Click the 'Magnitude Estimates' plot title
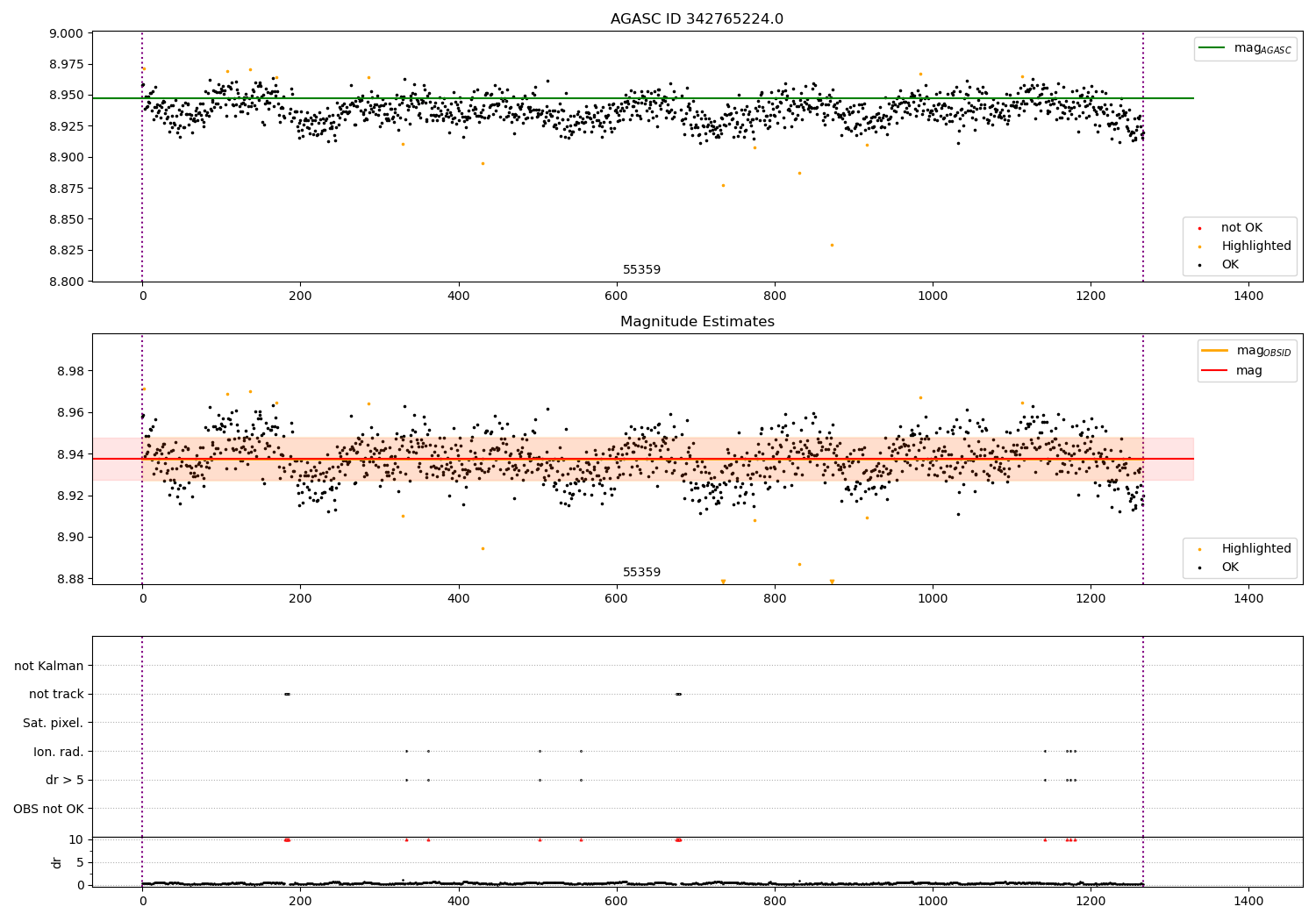This screenshot has height=921, width=1316. (x=697, y=322)
